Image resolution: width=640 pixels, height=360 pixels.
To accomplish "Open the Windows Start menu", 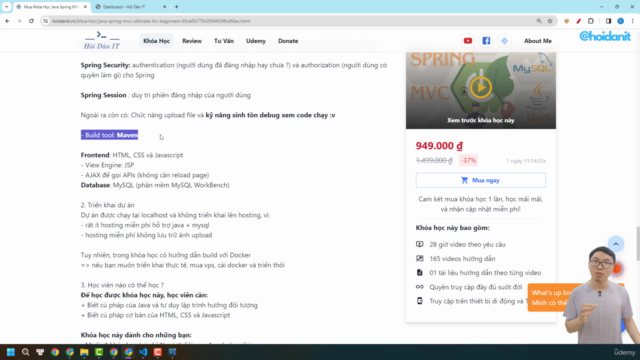I will coord(11,352).
